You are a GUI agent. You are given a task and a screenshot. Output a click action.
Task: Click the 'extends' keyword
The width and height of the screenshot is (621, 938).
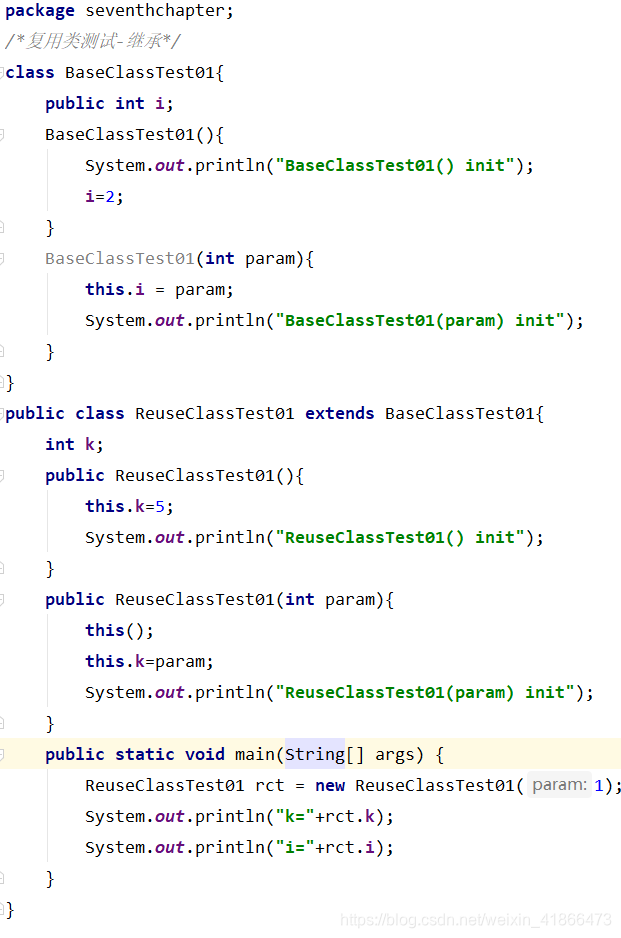(x=339, y=413)
